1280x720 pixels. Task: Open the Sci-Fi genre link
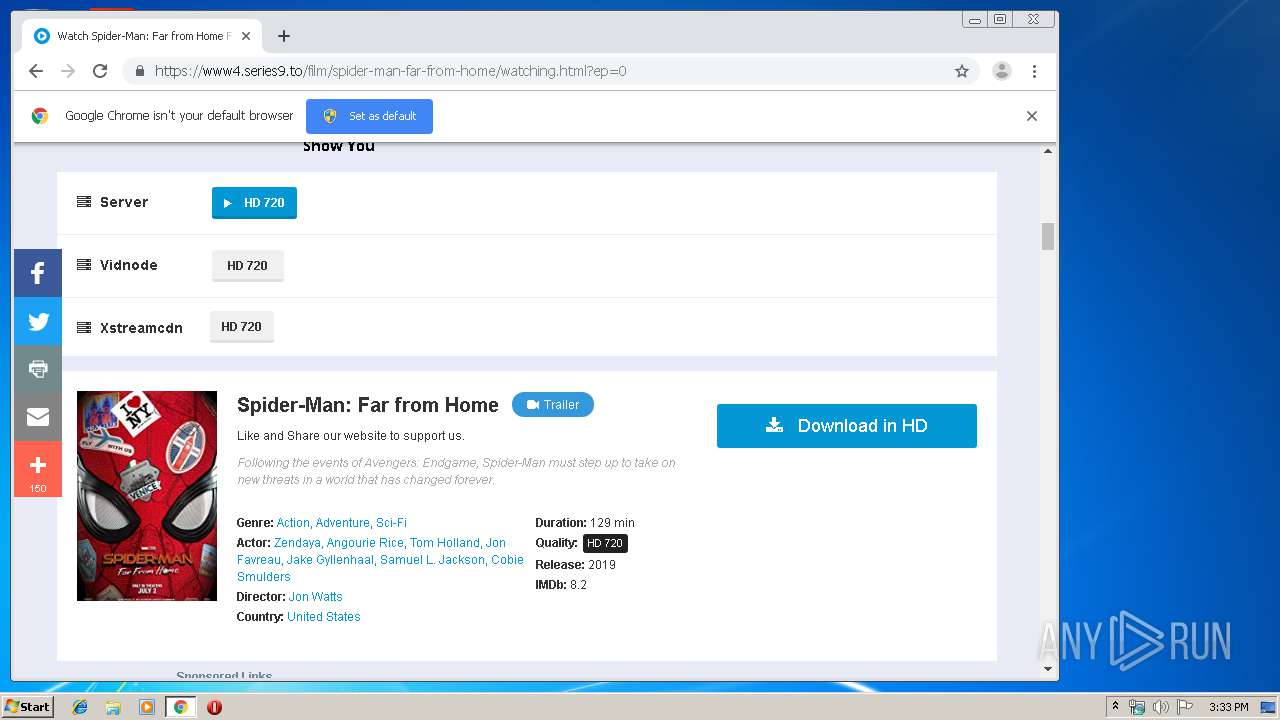pyautogui.click(x=391, y=523)
